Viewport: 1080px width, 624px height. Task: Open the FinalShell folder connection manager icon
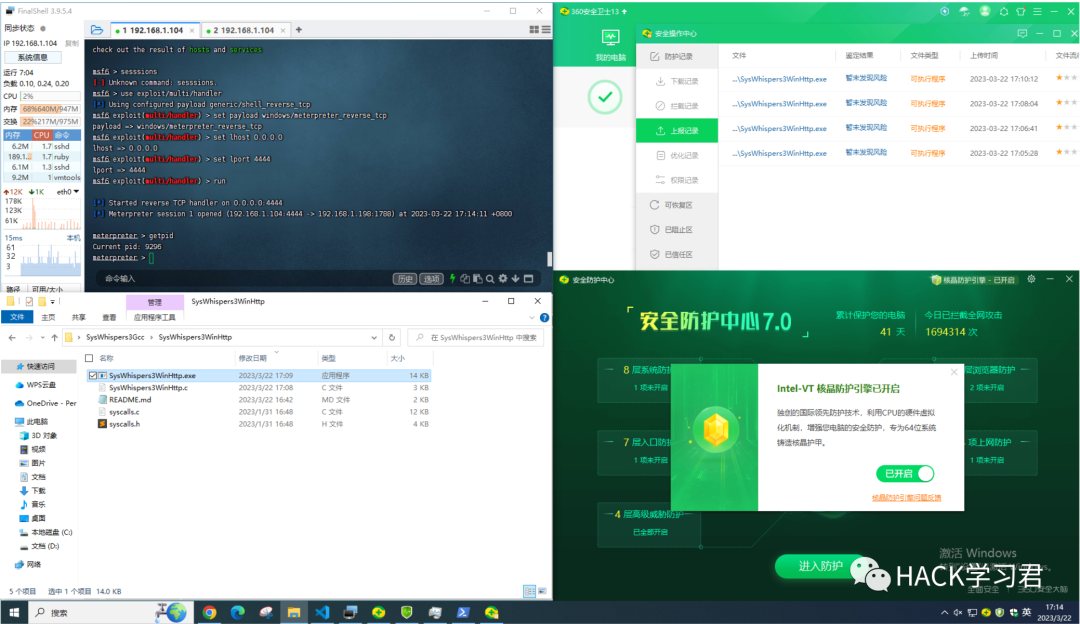(x=96, y=30)
